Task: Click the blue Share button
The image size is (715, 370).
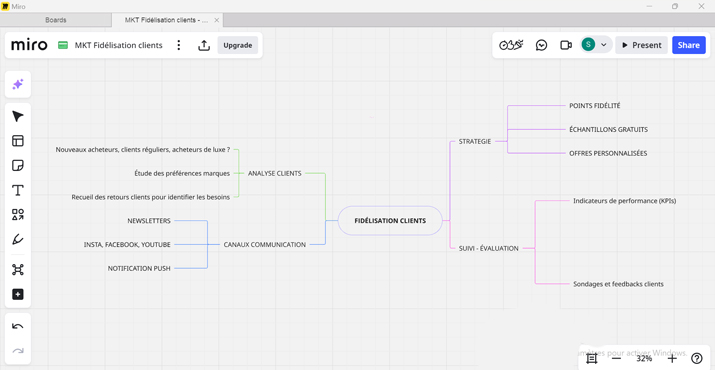Action: (x=689, y=45)
